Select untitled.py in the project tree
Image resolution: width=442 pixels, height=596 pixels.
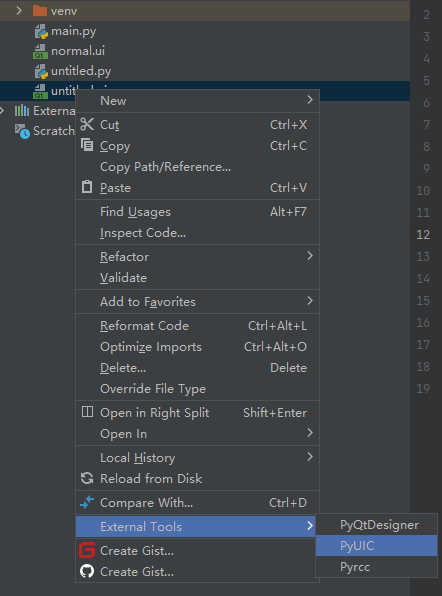pos(81,71)
